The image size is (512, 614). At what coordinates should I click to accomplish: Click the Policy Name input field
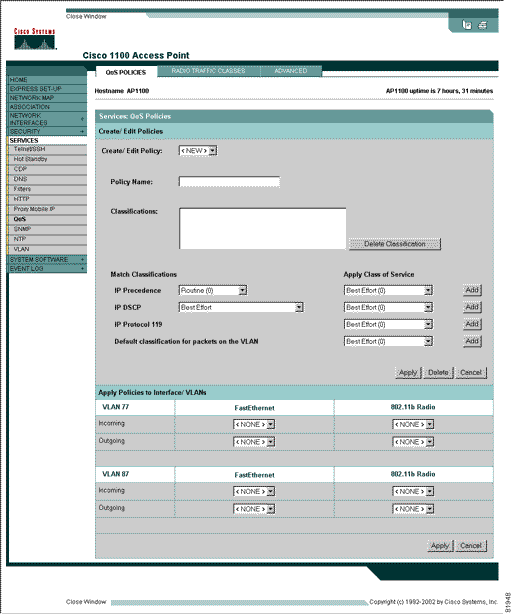point(229,182)
